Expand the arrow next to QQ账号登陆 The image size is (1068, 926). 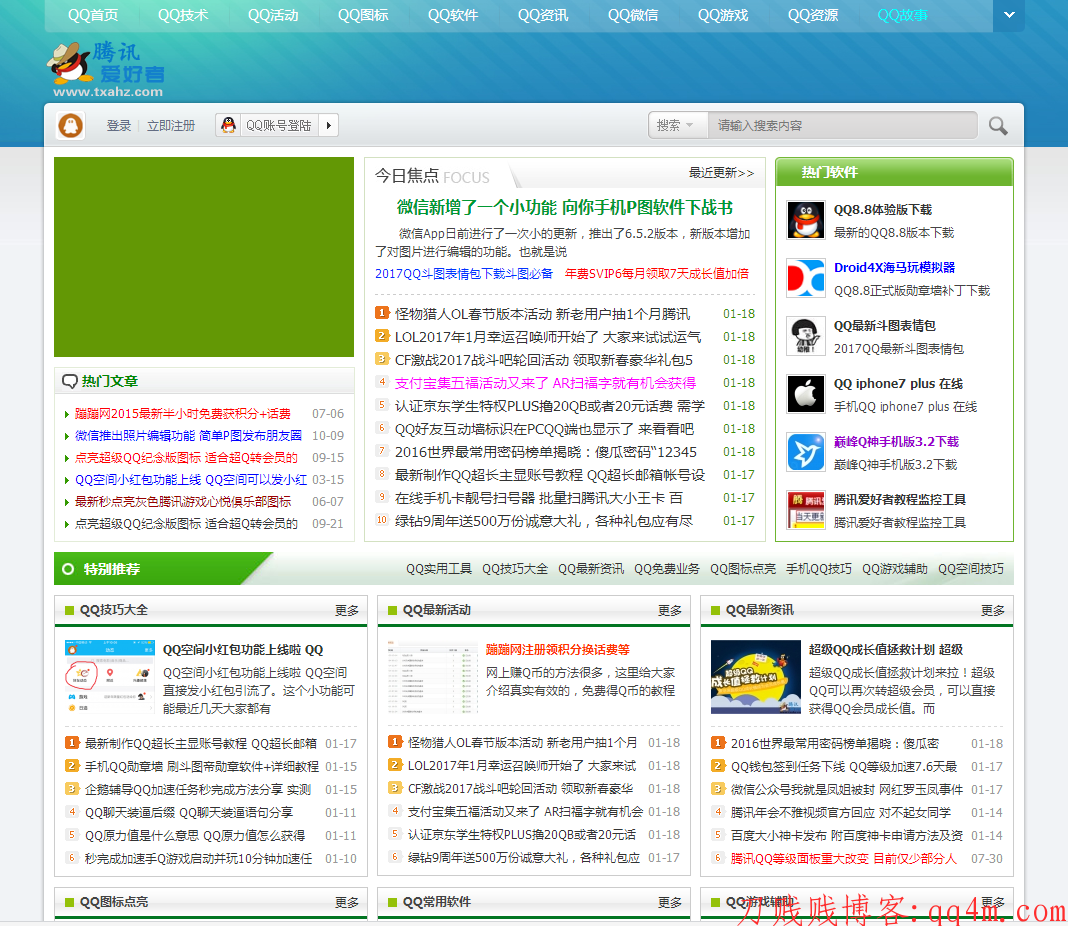(329, 125)
